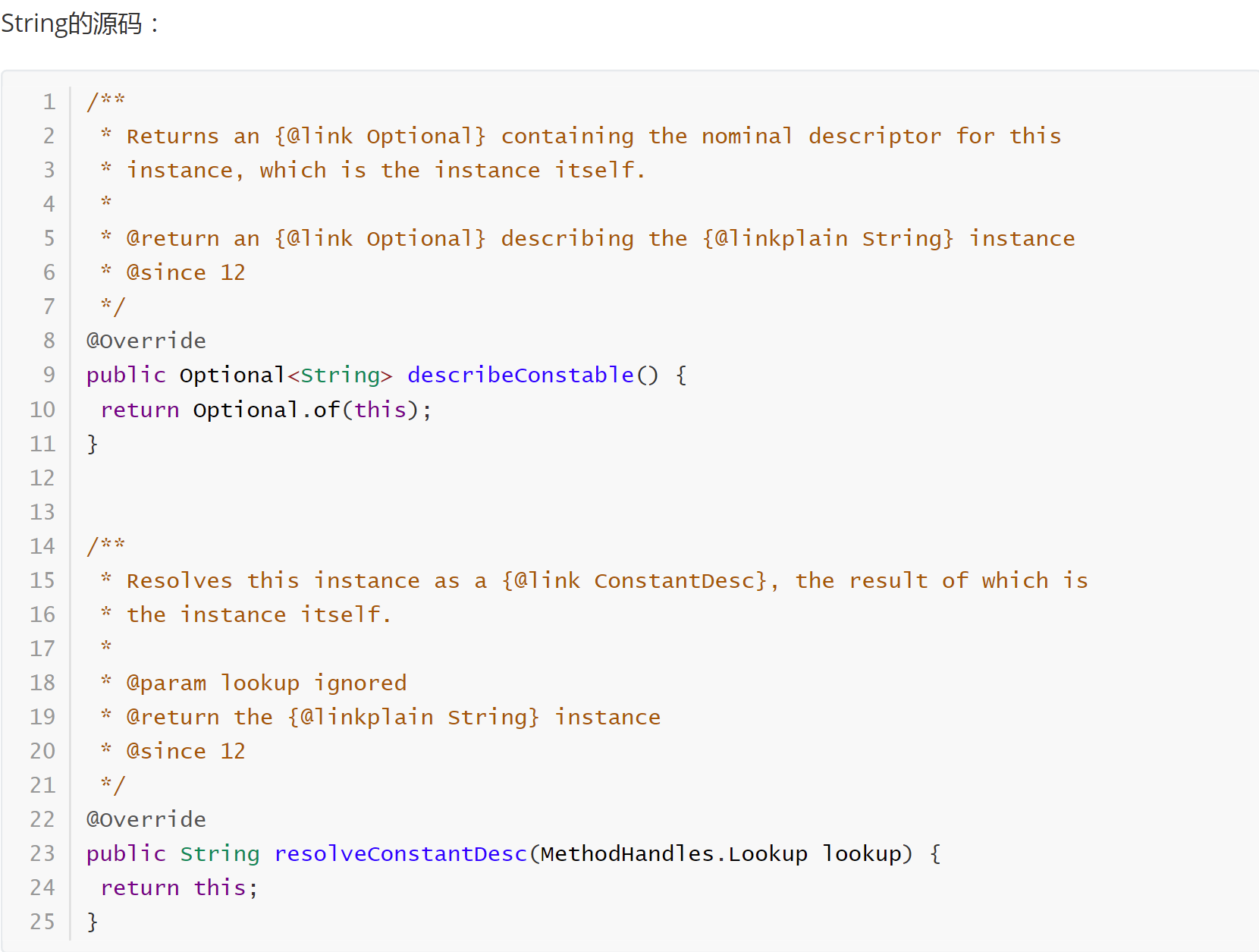The height and width of the screenshot is (952, 1259).
Task: Click '{@linkplain String}' on line 5
Action: point(827,238)
